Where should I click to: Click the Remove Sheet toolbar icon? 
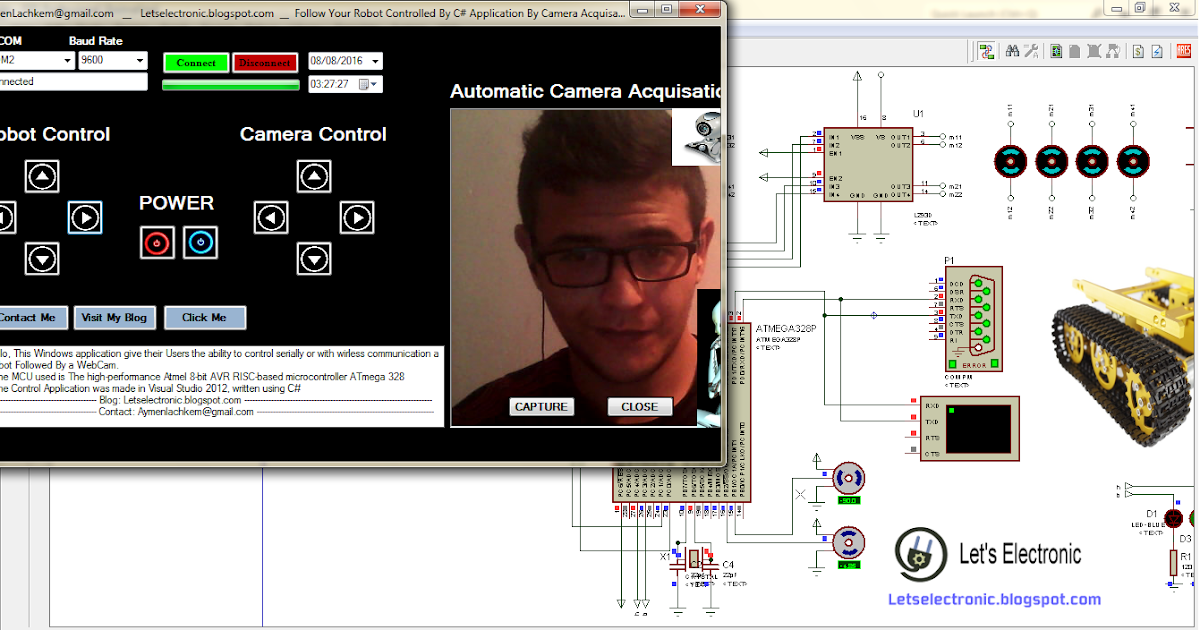[x=1093, y=52]
